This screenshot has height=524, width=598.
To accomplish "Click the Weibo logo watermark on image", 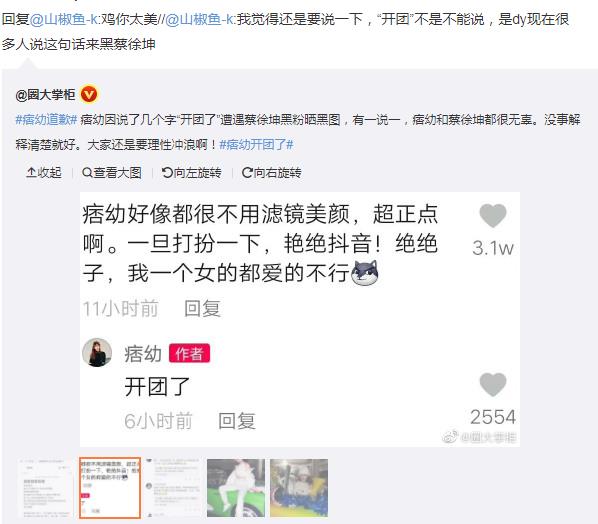I will click(x=450, y=437).
